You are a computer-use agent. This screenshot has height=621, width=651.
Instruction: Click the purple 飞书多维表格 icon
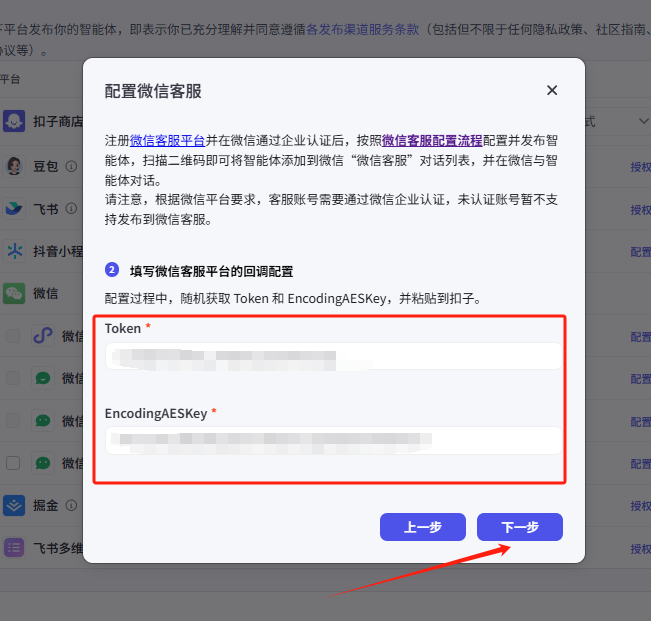[x=14, y=547]
